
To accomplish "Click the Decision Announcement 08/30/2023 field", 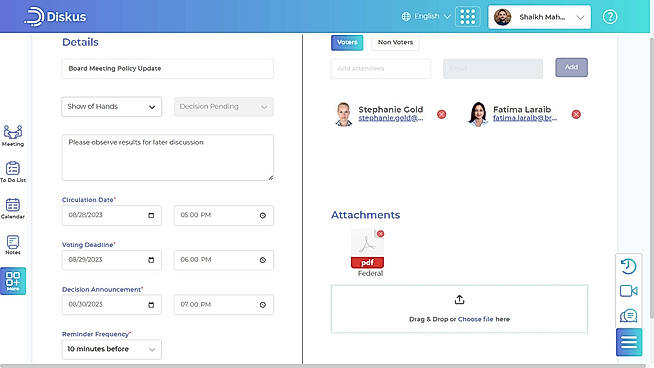I will click(x=111, y=305).
